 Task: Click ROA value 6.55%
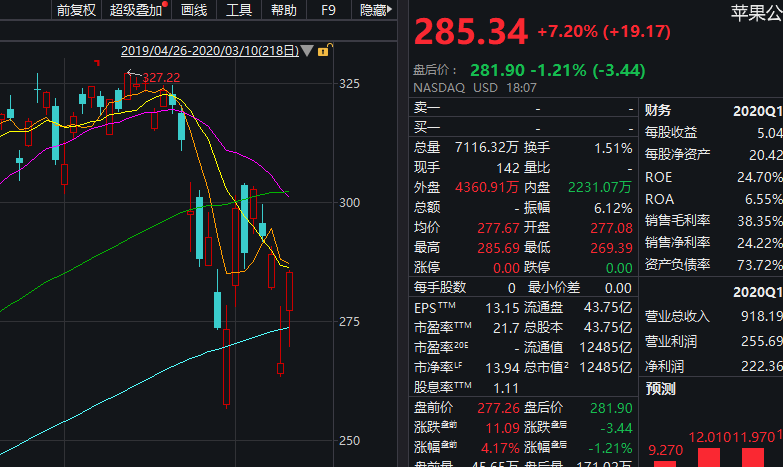pos(764,199)
